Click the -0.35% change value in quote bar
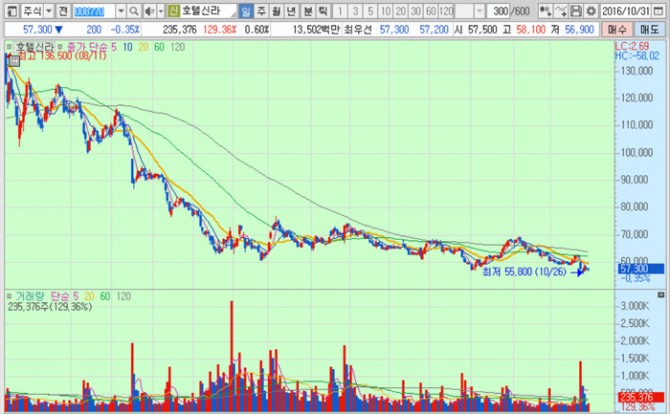 pos(125,29)
